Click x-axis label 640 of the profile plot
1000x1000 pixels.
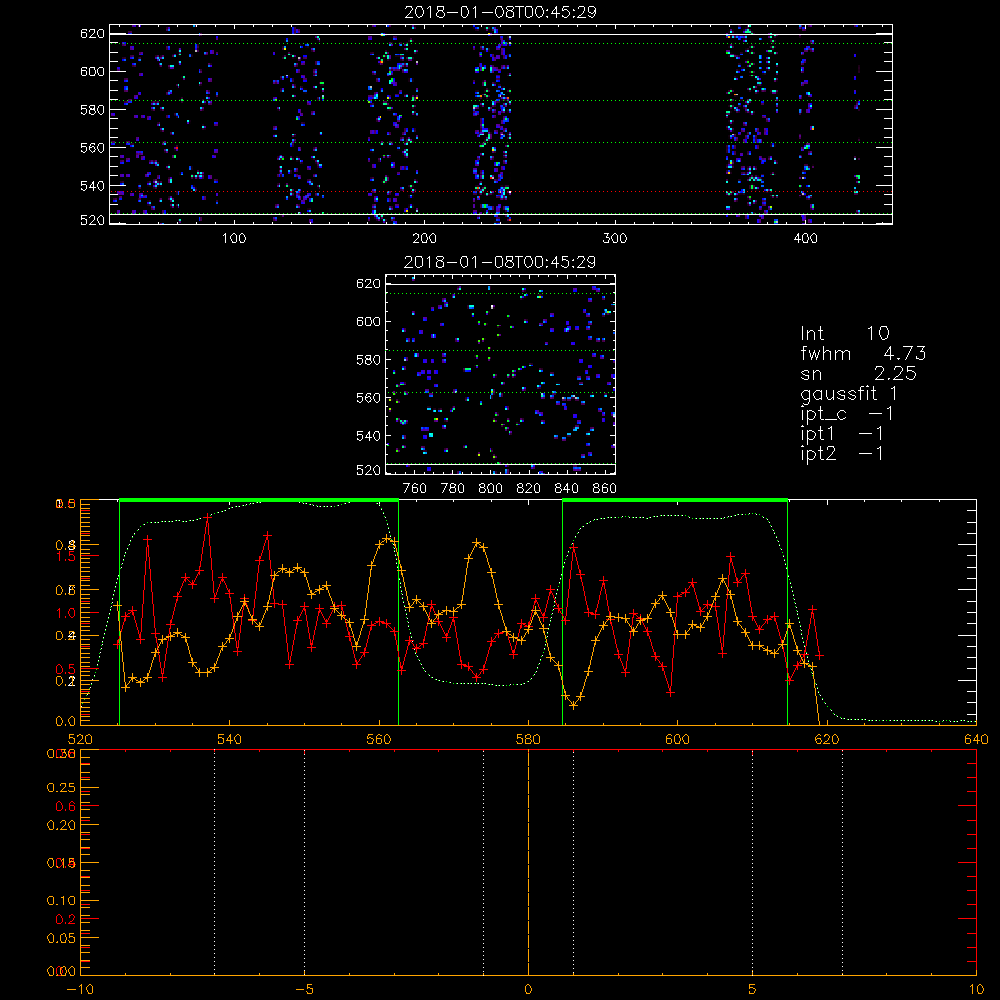click(976, 739)
